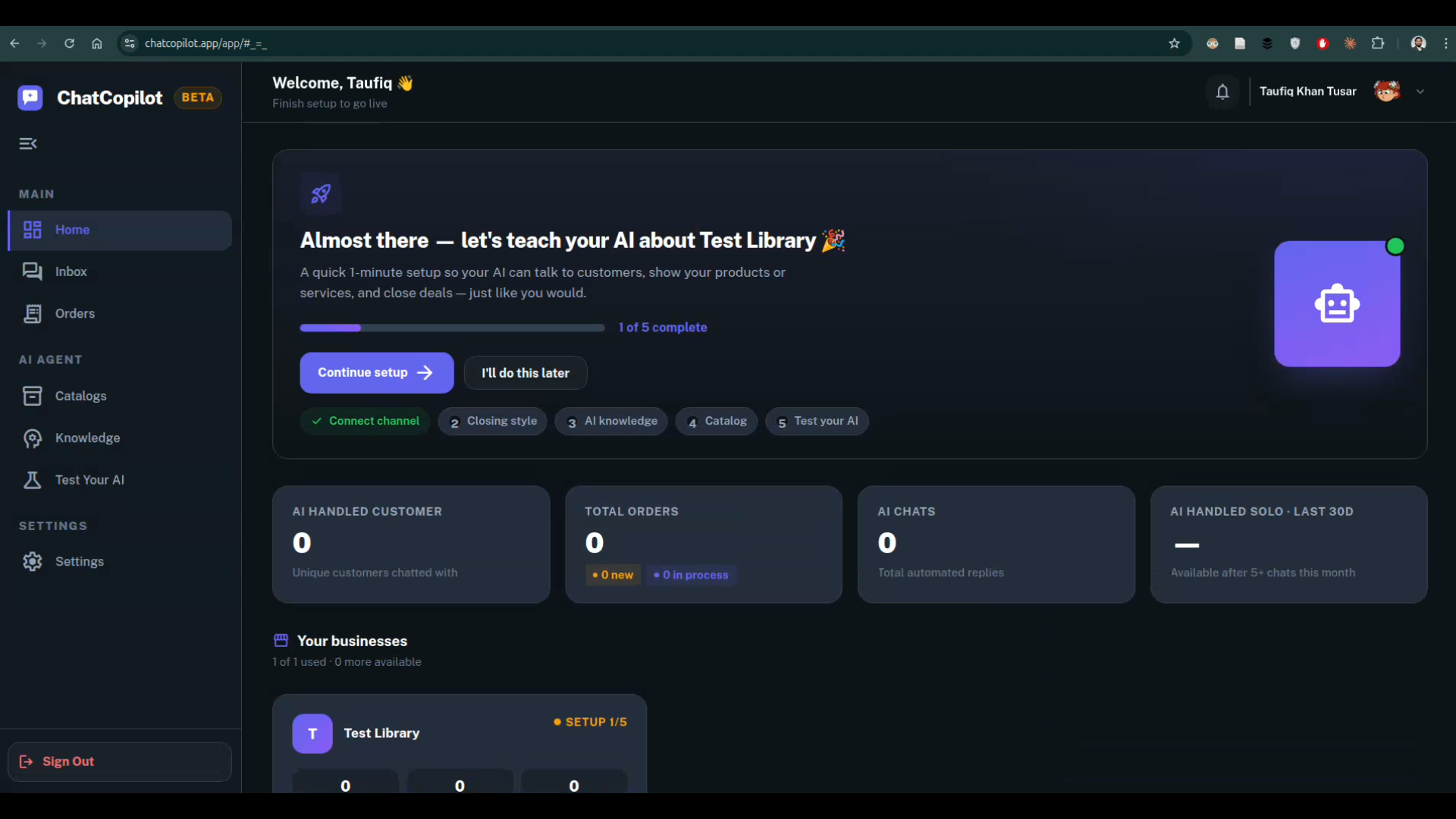
Task: Go forward in browser
Action: (42, 43)
